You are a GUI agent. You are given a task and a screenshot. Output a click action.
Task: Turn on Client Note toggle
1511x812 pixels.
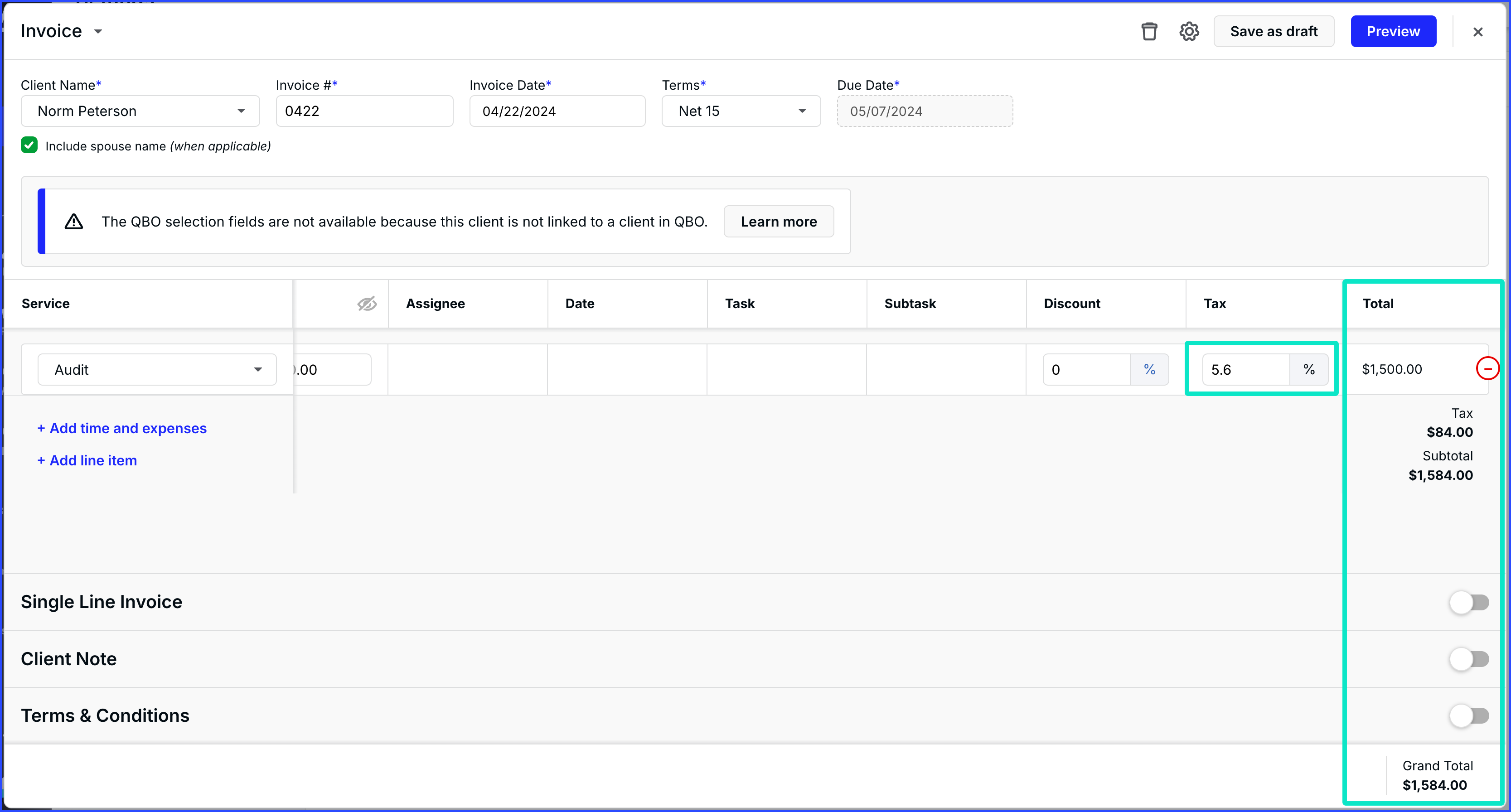click(x=1469, y=659)
